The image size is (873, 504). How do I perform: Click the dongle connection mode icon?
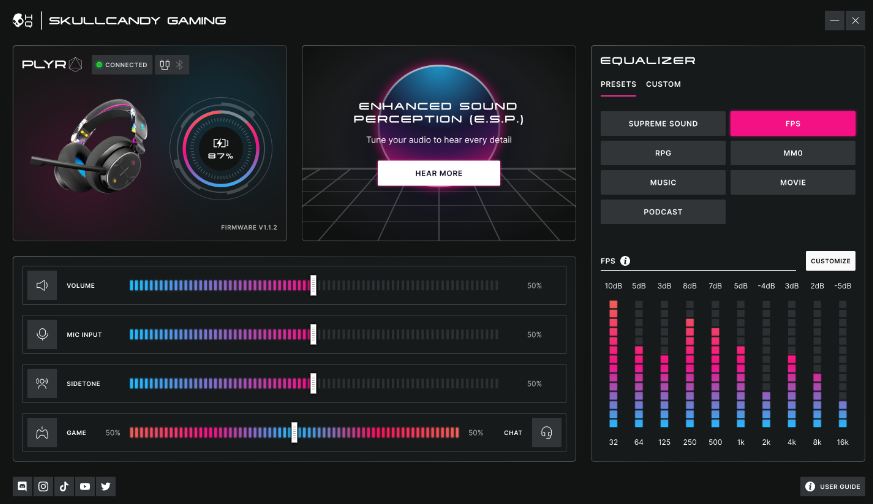[x=164, y=65]
